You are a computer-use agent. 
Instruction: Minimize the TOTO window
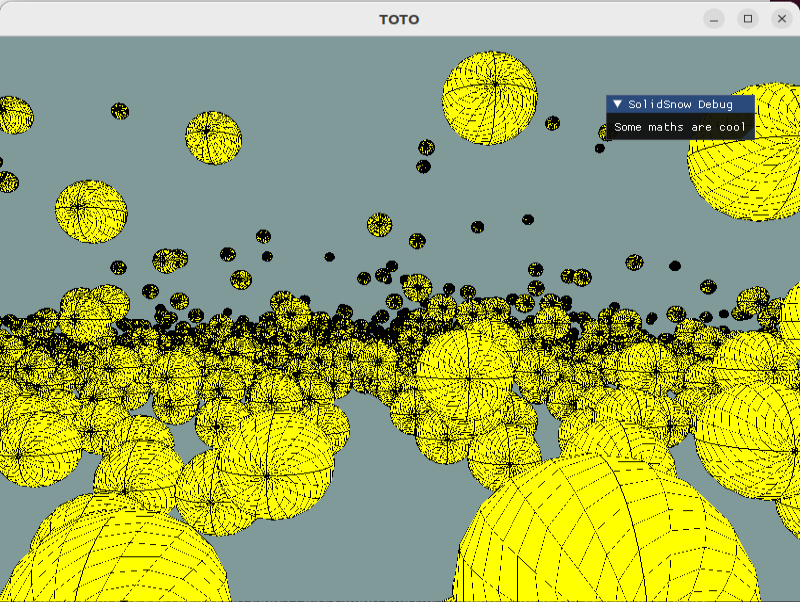(x=714, y=19)
